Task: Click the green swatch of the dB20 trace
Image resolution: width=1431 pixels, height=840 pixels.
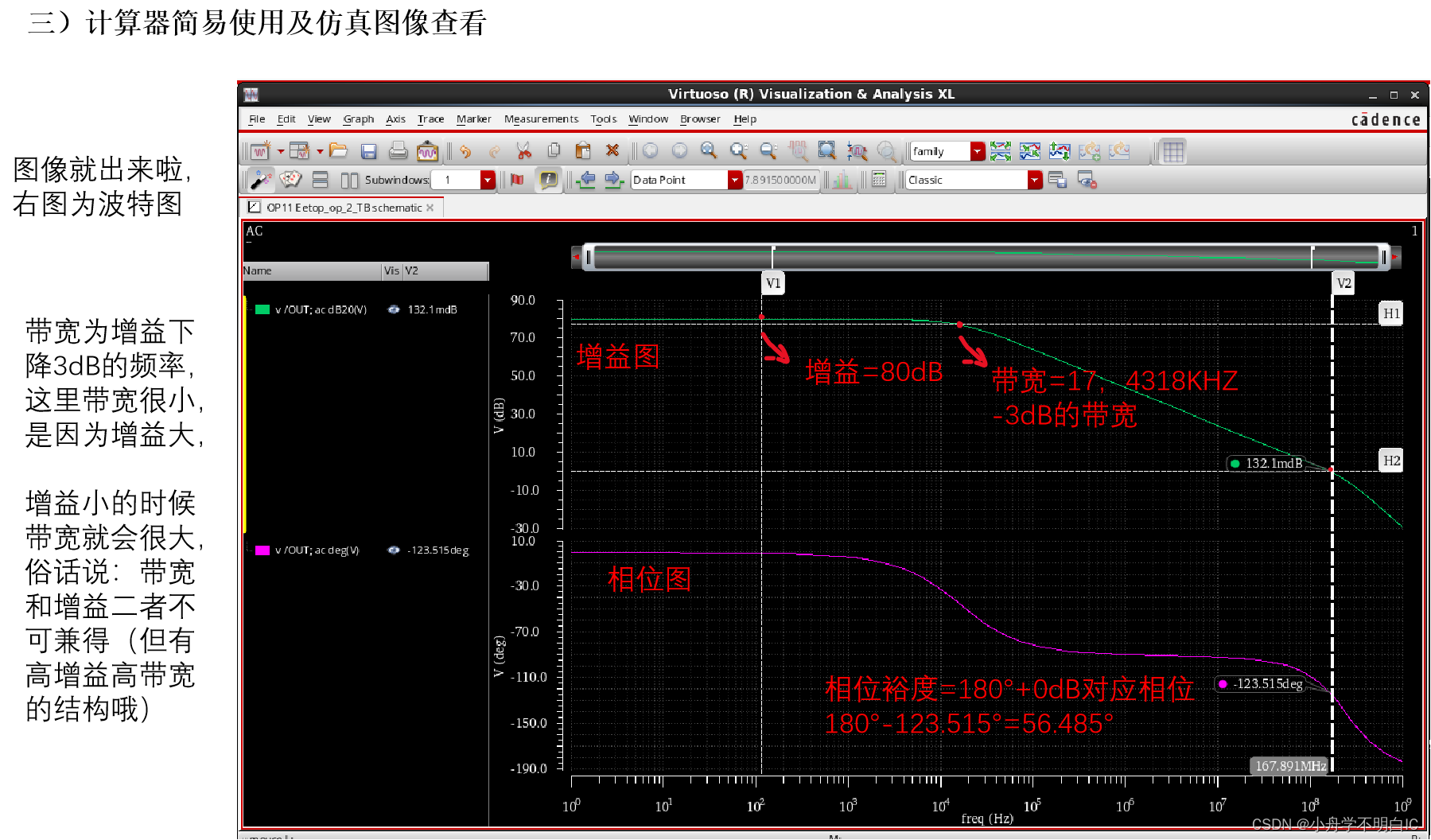Action: pos(262,309)
